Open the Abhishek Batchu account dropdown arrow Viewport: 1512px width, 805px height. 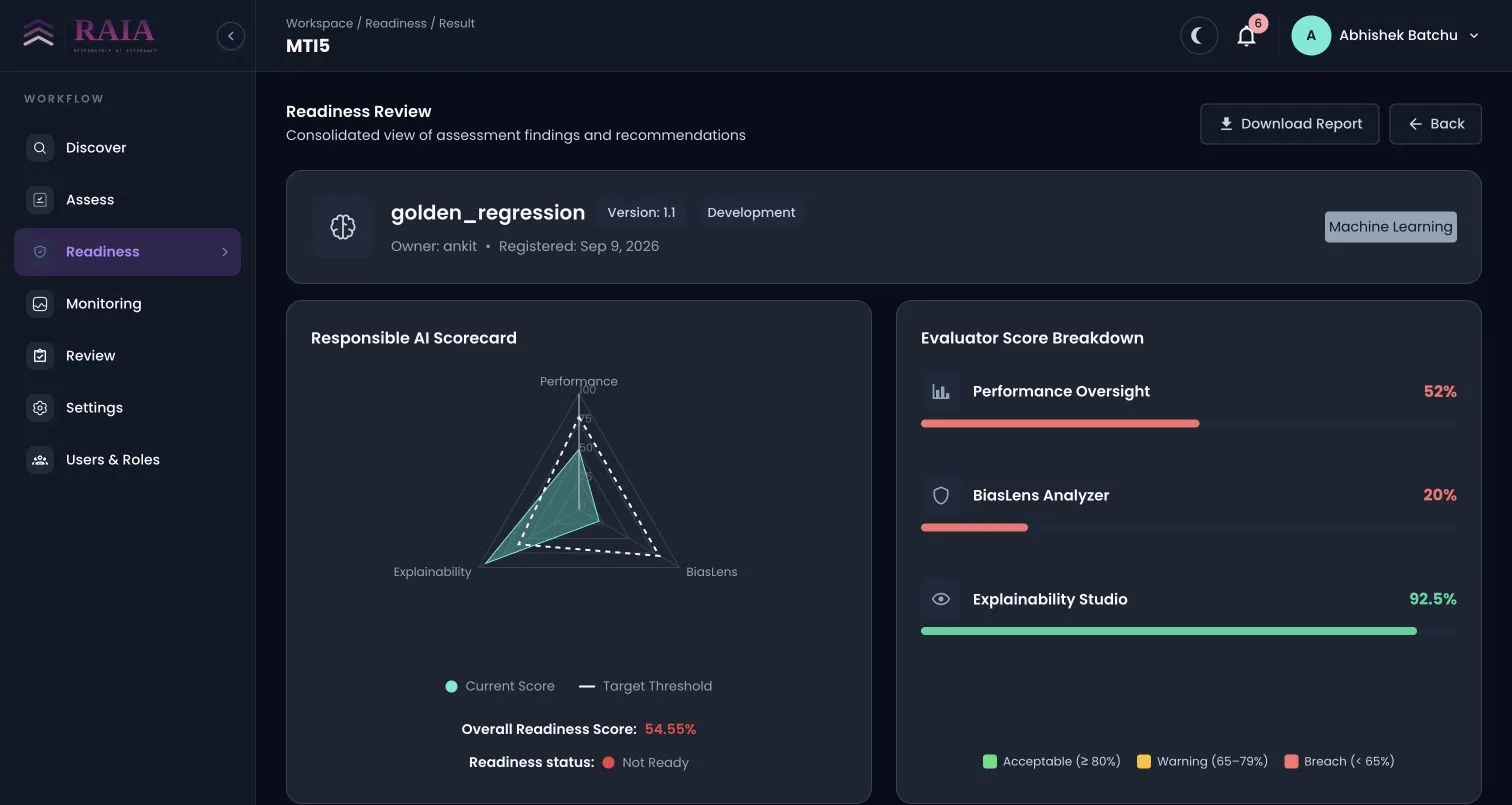pyautogui.click(x=1474, y=36)
